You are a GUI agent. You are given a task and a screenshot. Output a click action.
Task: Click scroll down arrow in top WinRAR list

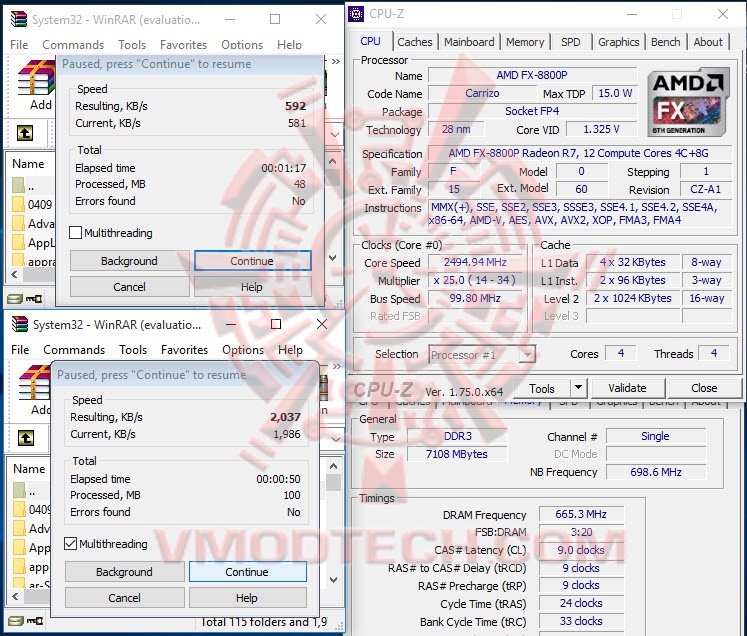pyautogui.click(x=333, y=258)
